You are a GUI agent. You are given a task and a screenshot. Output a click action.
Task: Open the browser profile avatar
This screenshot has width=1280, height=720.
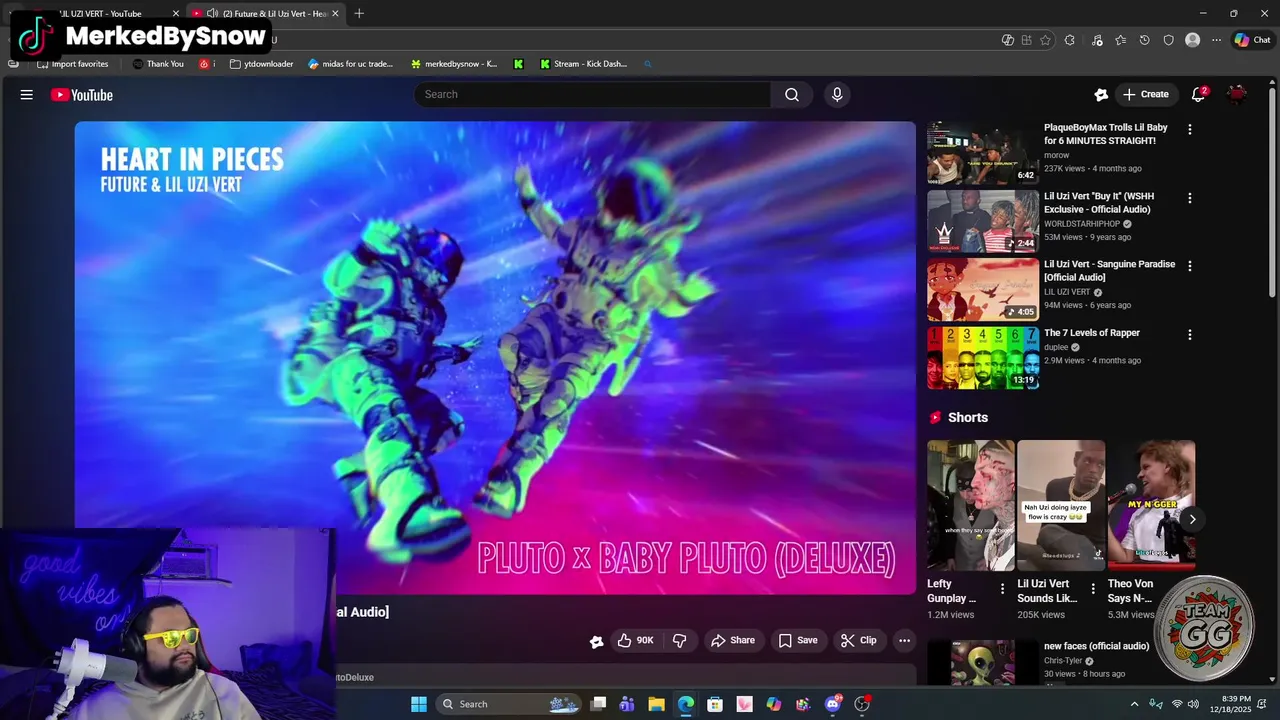(1192, 40)
